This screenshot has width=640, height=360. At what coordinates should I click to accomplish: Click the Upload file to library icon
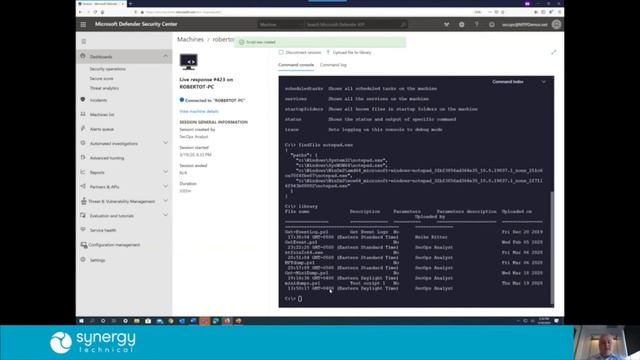[328, 52]
